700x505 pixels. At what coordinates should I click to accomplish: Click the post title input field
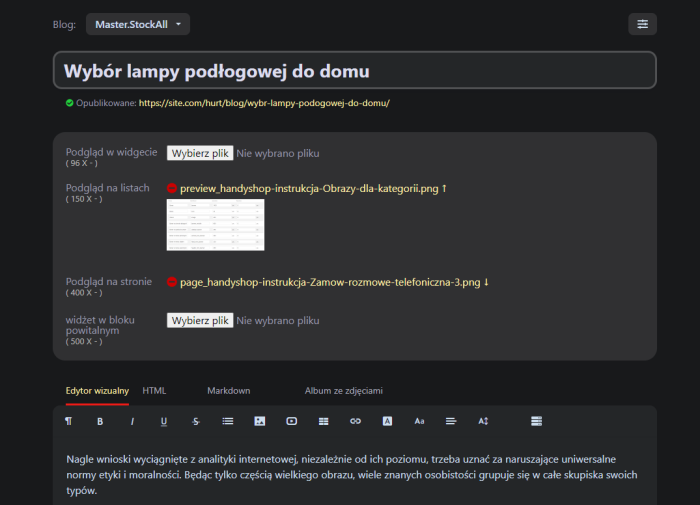(354, 71)
